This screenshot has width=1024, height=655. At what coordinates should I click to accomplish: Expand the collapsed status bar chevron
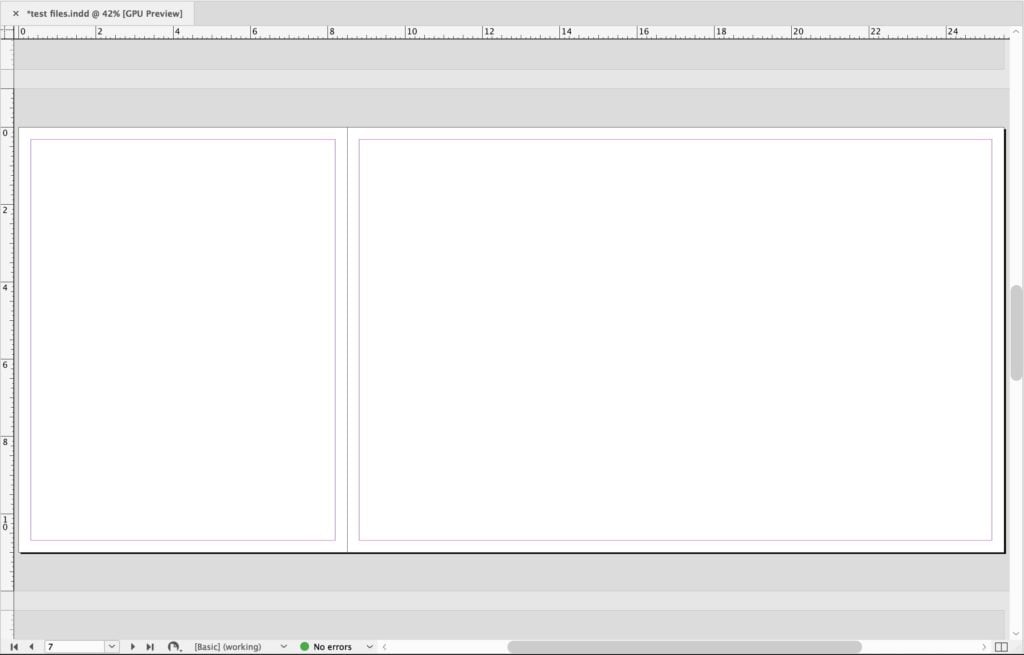[384, 646]
